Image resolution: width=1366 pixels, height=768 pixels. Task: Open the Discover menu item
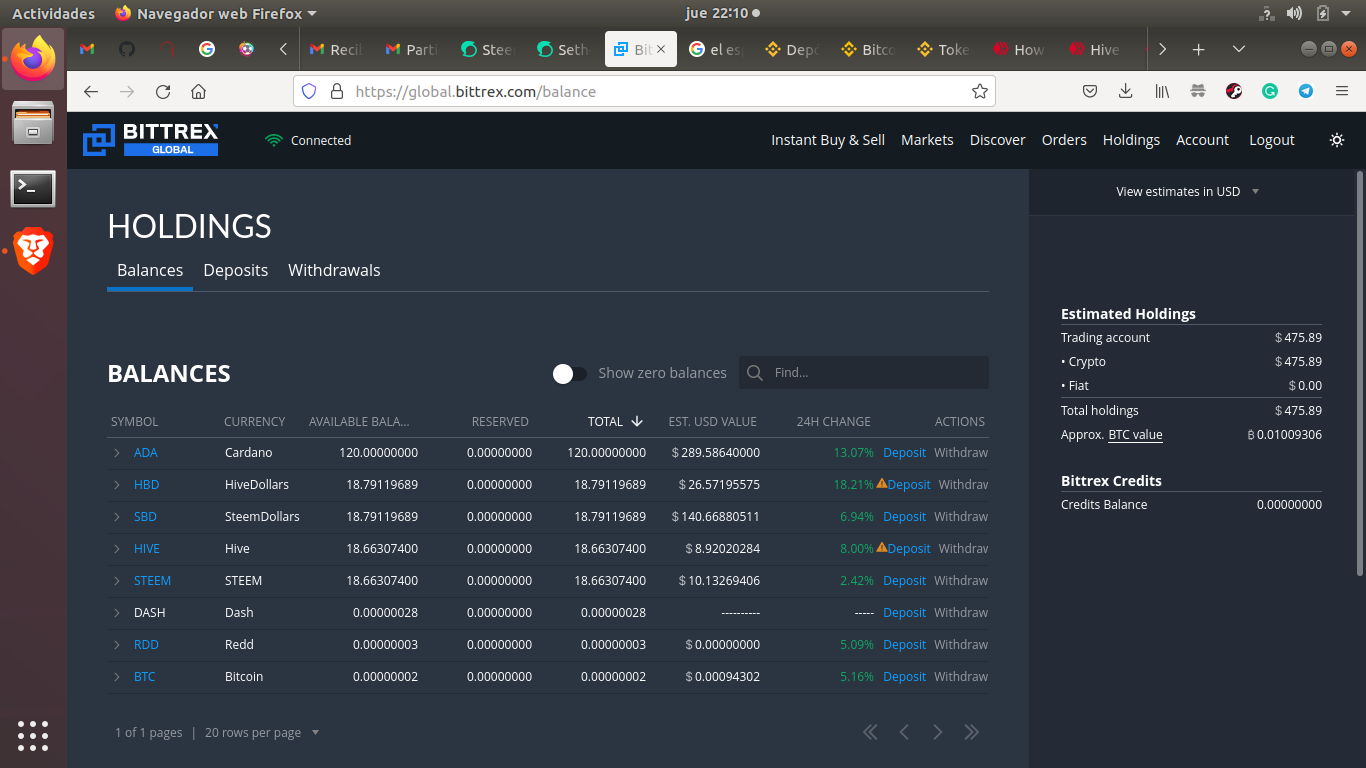coord(998,140)
